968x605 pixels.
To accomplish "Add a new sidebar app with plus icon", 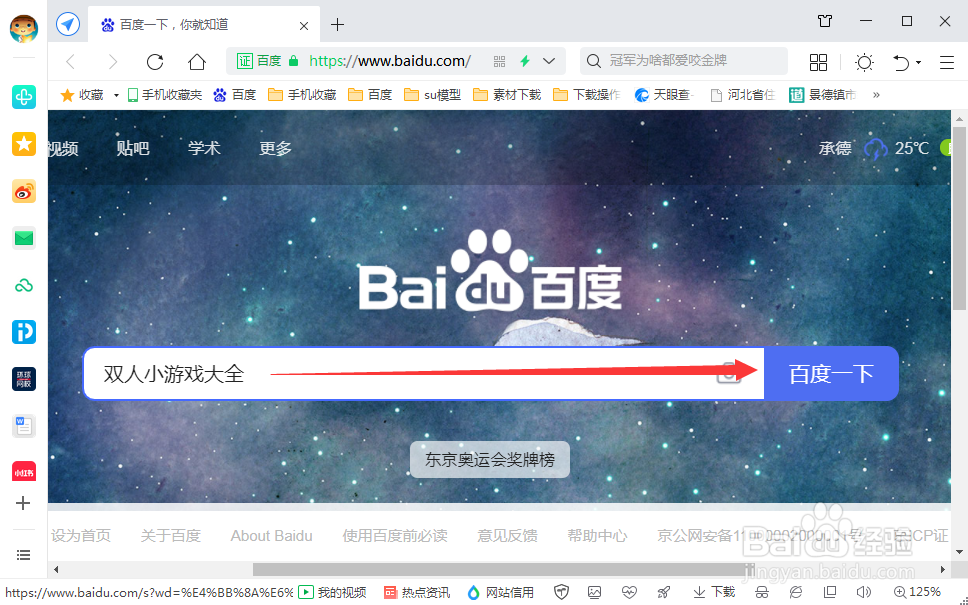I will (23, 503).
